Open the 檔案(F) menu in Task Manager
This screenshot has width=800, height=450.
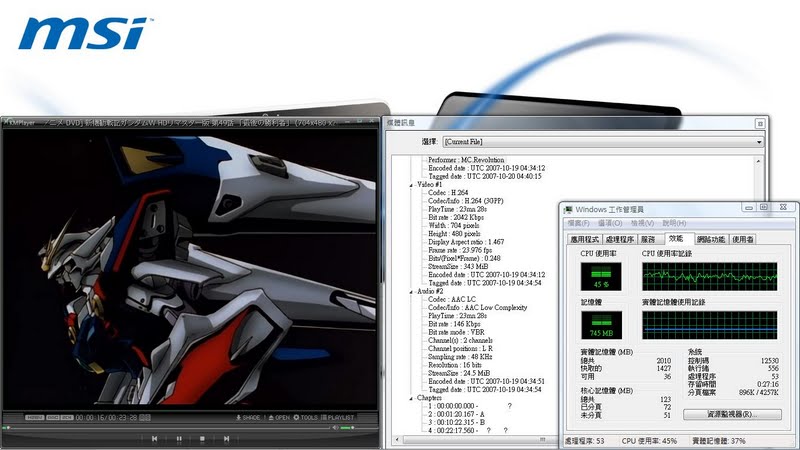pyautogui.click(x=579, y=223)
